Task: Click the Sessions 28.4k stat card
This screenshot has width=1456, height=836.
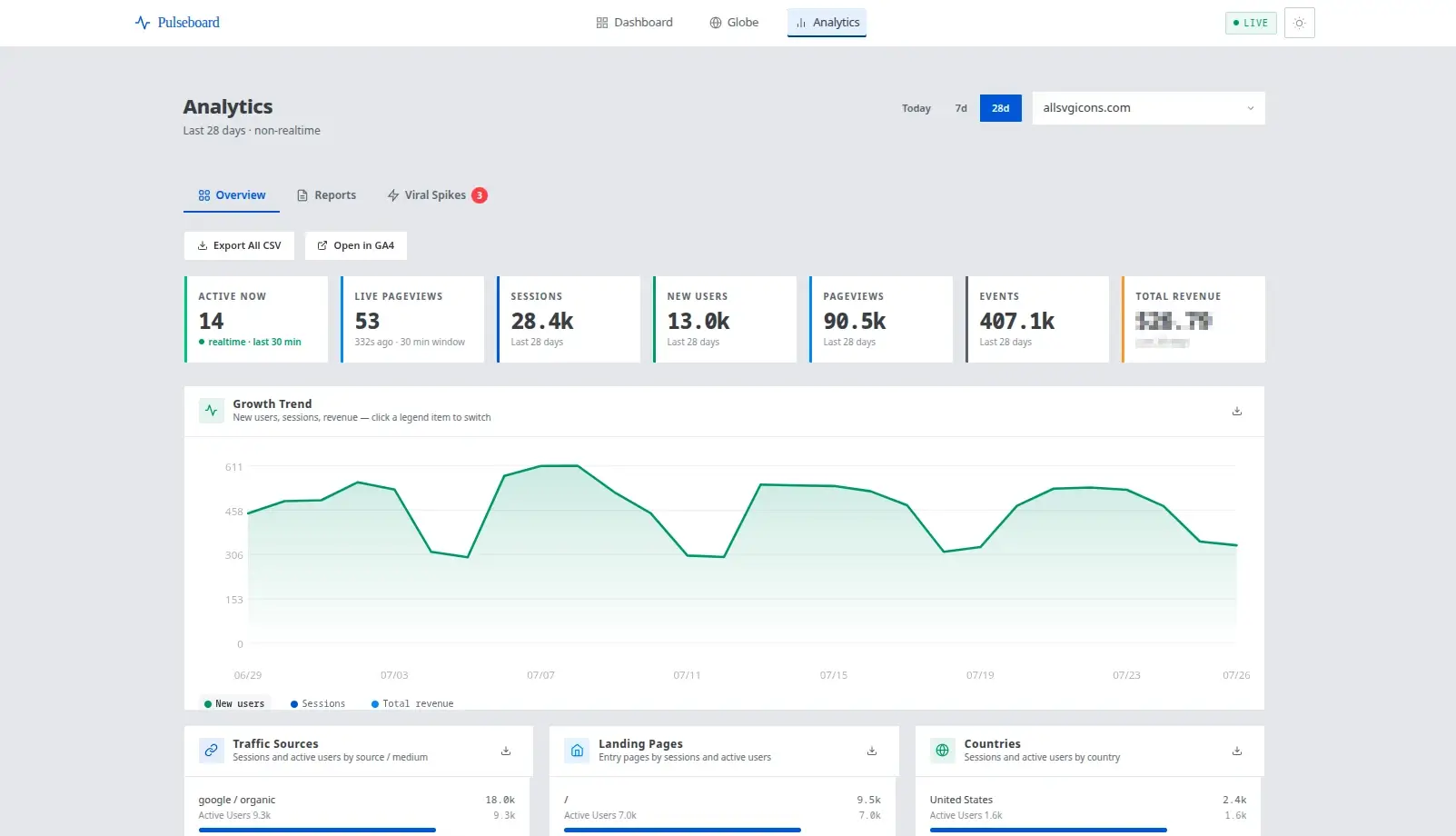Action: pos(569,319)
